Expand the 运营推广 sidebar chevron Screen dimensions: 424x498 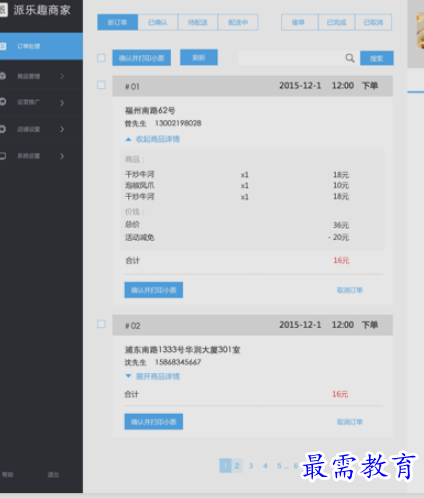[62, 103]
